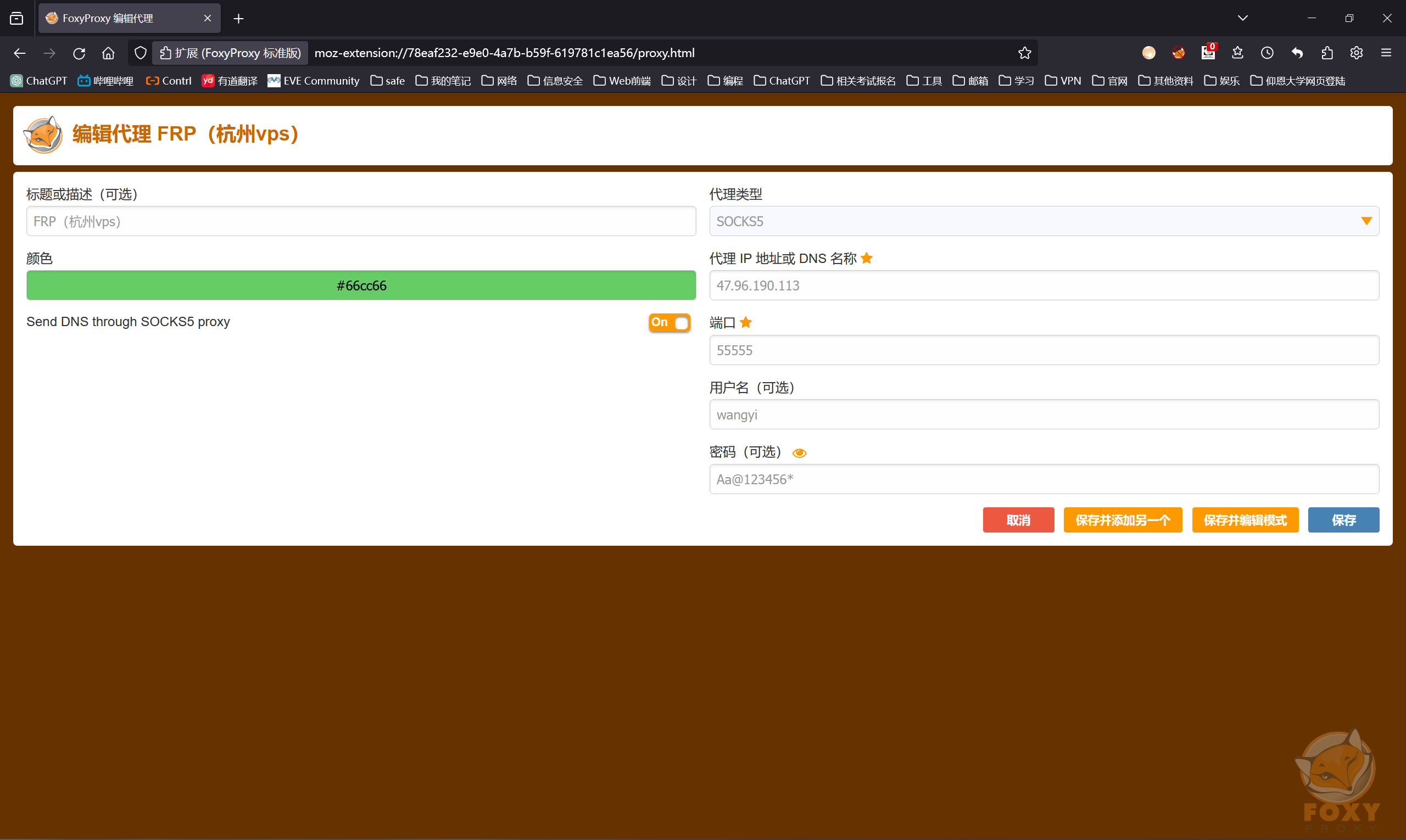Screen dimensions: 1406x840
Task: Open the tracking protection shield icon
Action: click(140, 53)
